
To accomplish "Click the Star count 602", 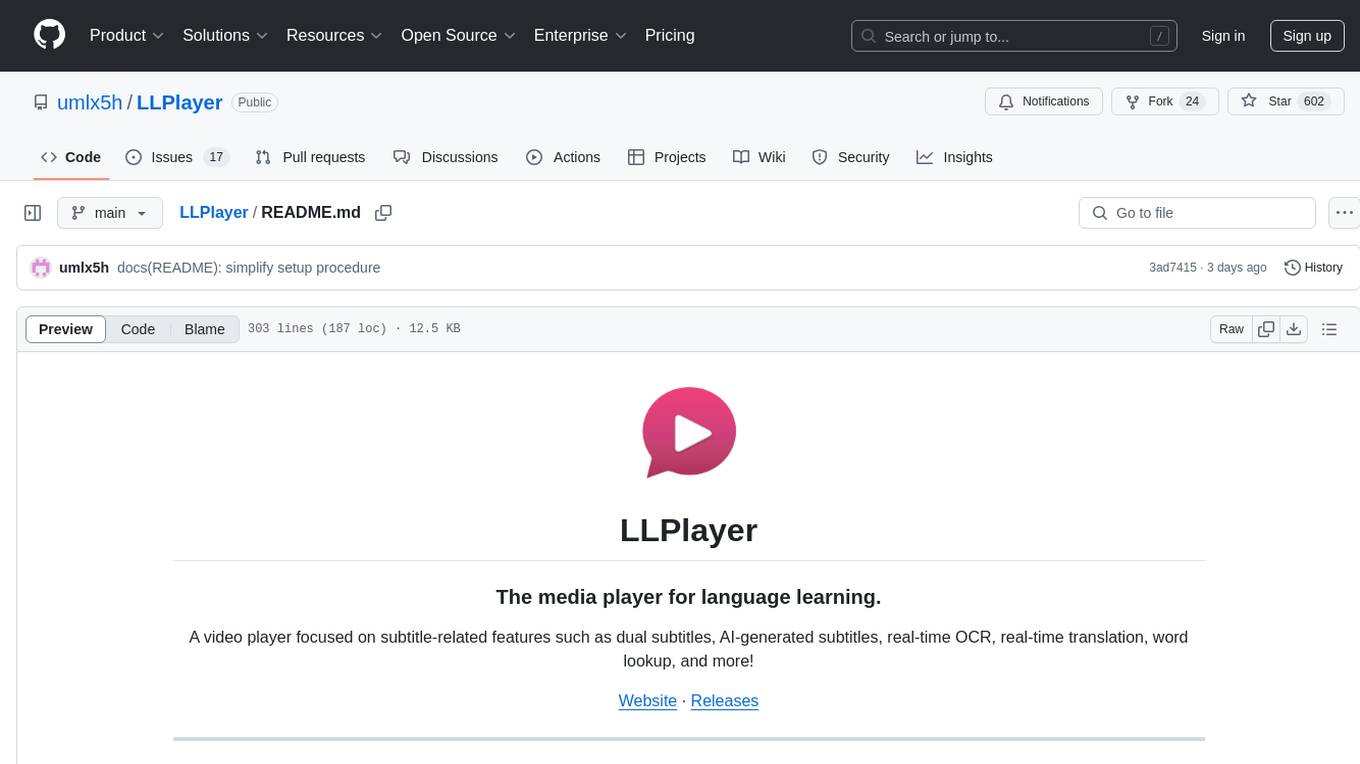I will click(1314, 102).
